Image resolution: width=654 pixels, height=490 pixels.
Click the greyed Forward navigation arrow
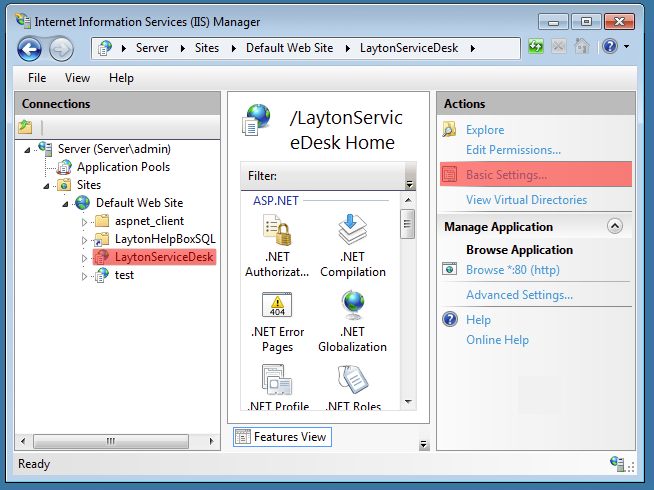(x=61, y=50)
